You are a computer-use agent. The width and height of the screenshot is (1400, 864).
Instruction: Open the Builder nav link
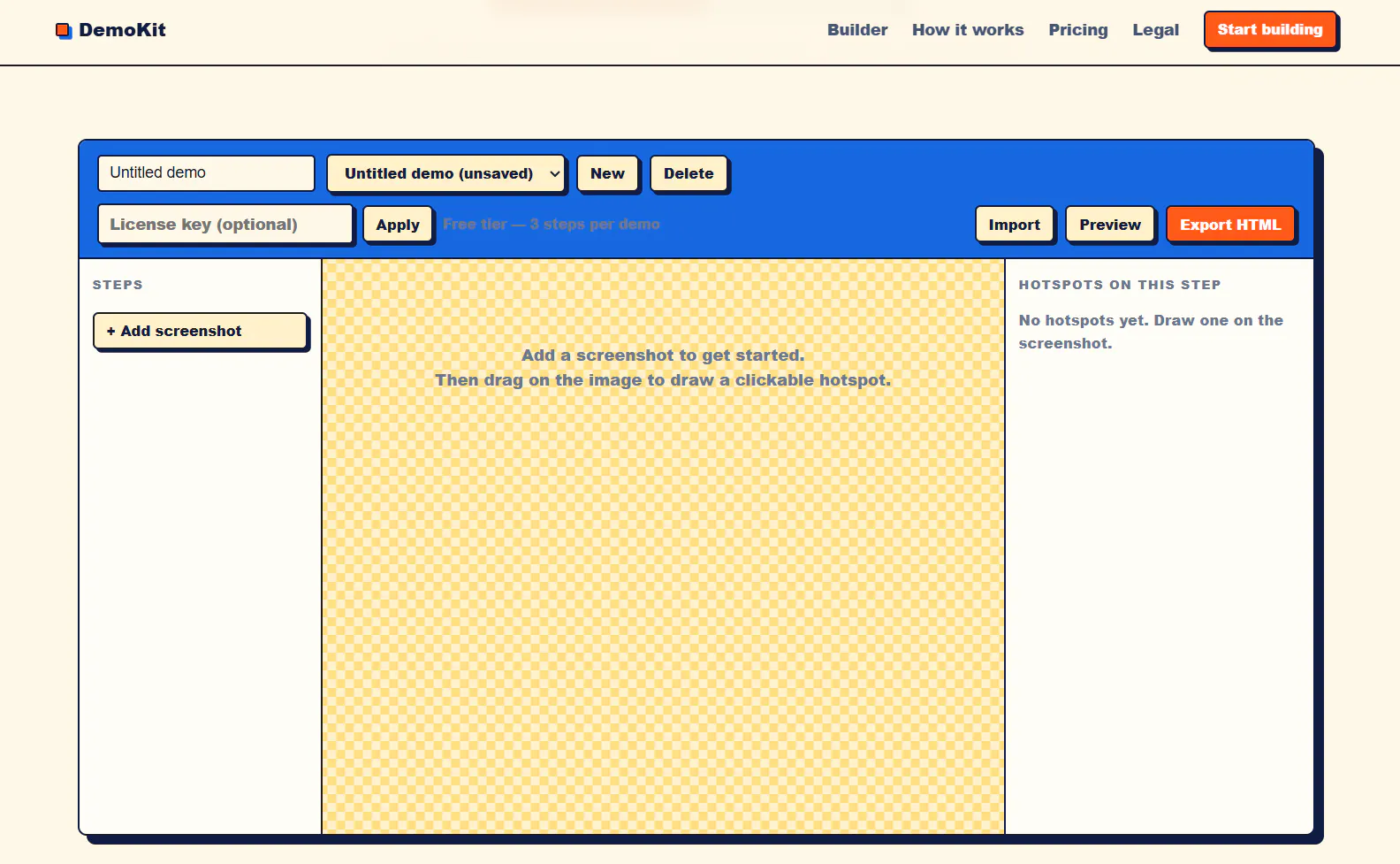(857, 30)
